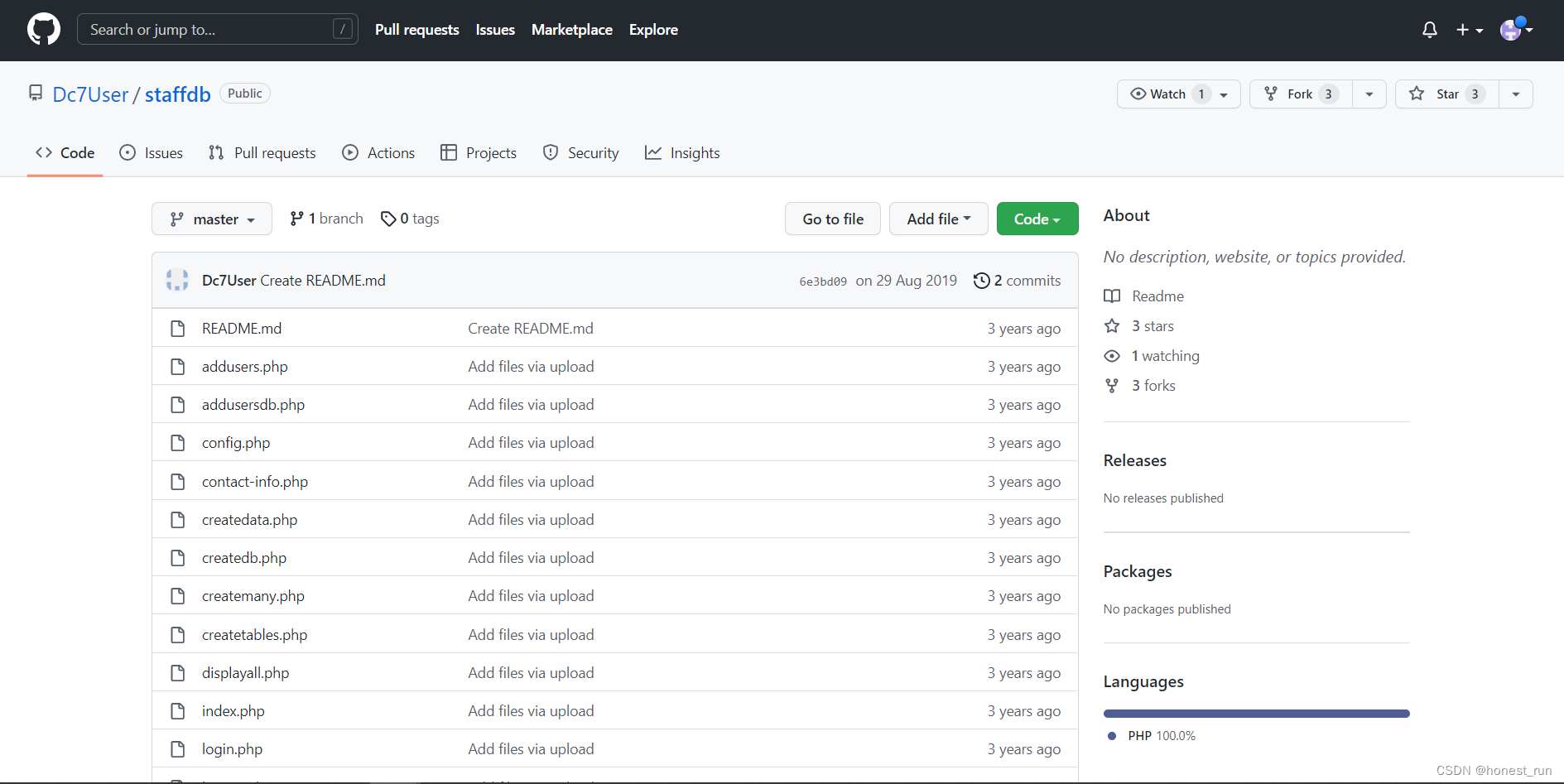
Task: Open Explore in the top navigation
Action: [653, 30]
